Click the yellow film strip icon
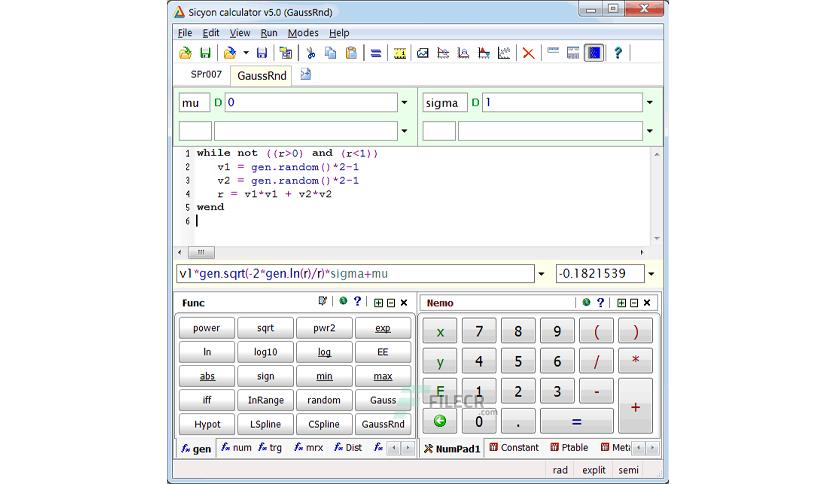This screenshot has width=836, height=484. pyautogui.click(x=399, y=53)
